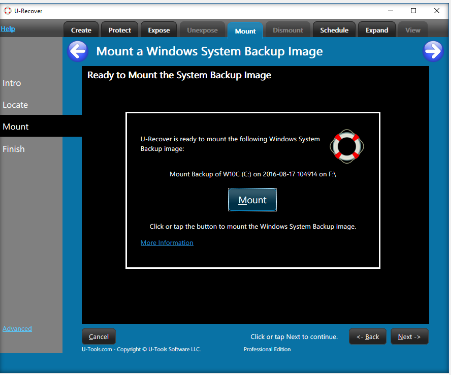Viewport: 451px width, 375px height.
Task: Switch to the Protect tab
Action: click(x=119, y=30)
